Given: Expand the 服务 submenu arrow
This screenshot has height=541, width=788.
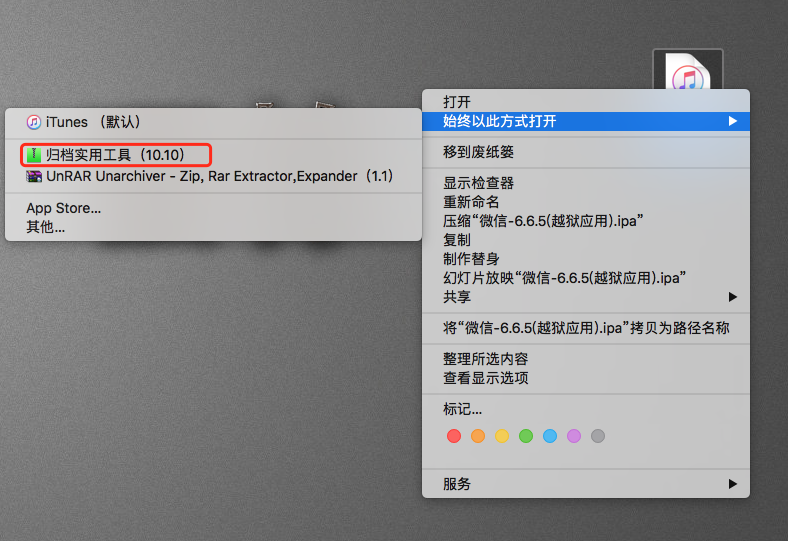Looking at the screenshot, I should pyautogui.click(x=733, y=484).
